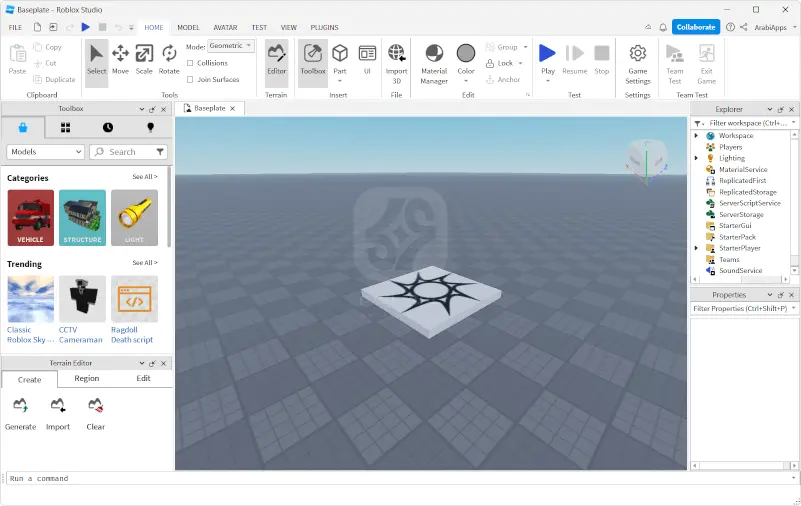Click See All next to Categories

pyautogui.click(x=145, y=177)
